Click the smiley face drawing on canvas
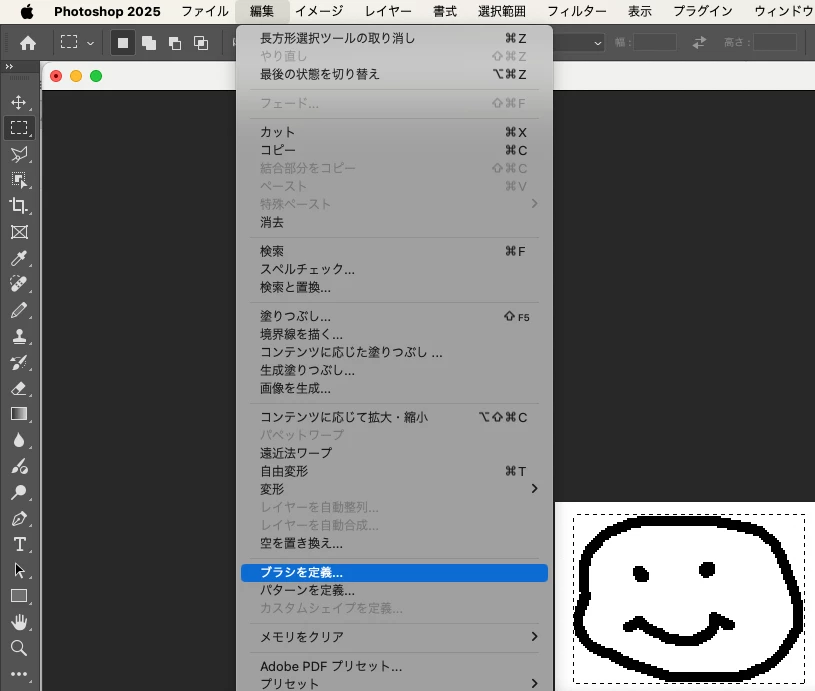The width and height of the screenshot is (815, 691). click(689, 599)
